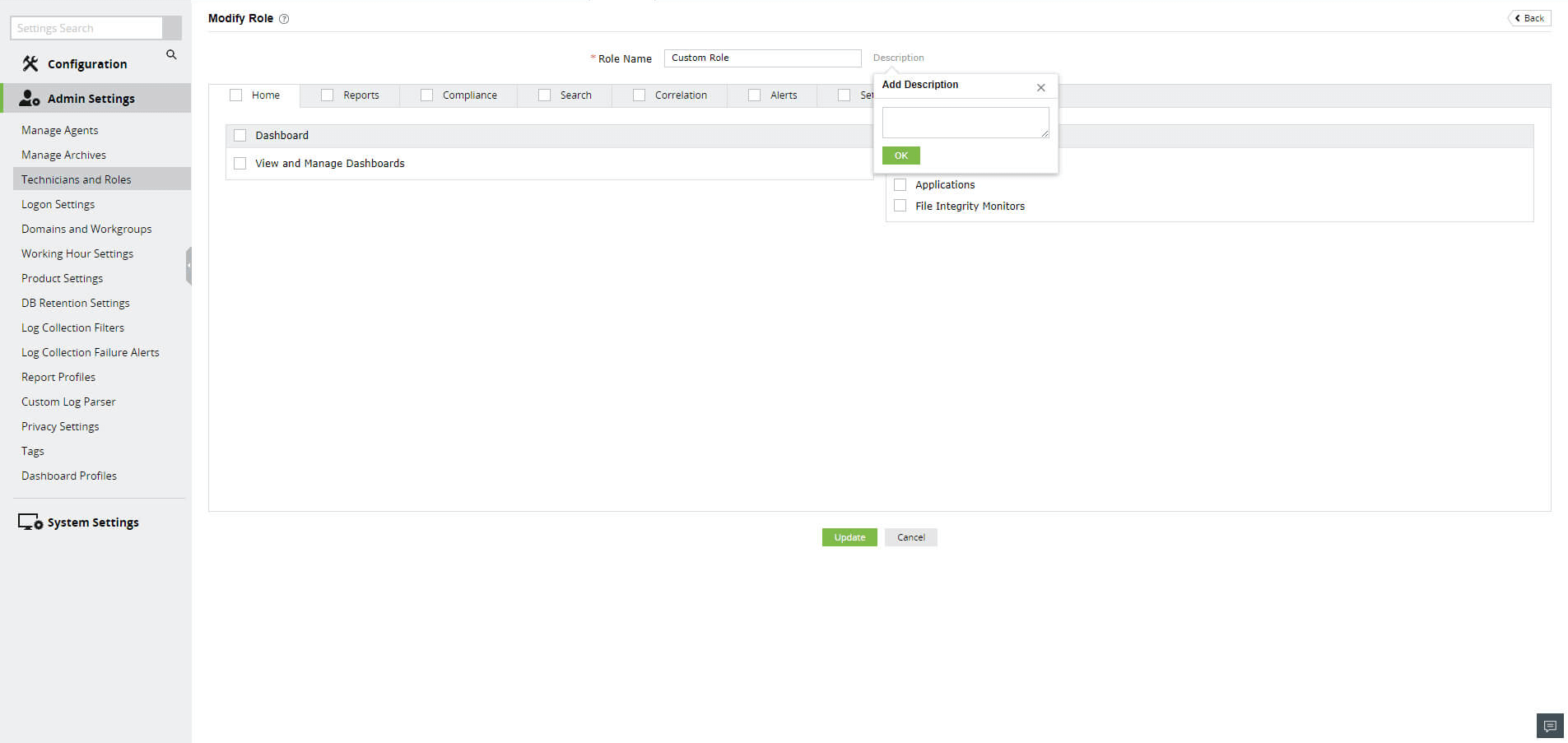This screenshot has width=1568, height=743.
Task: Click the green OK button
Action: (x=901, y=156)
